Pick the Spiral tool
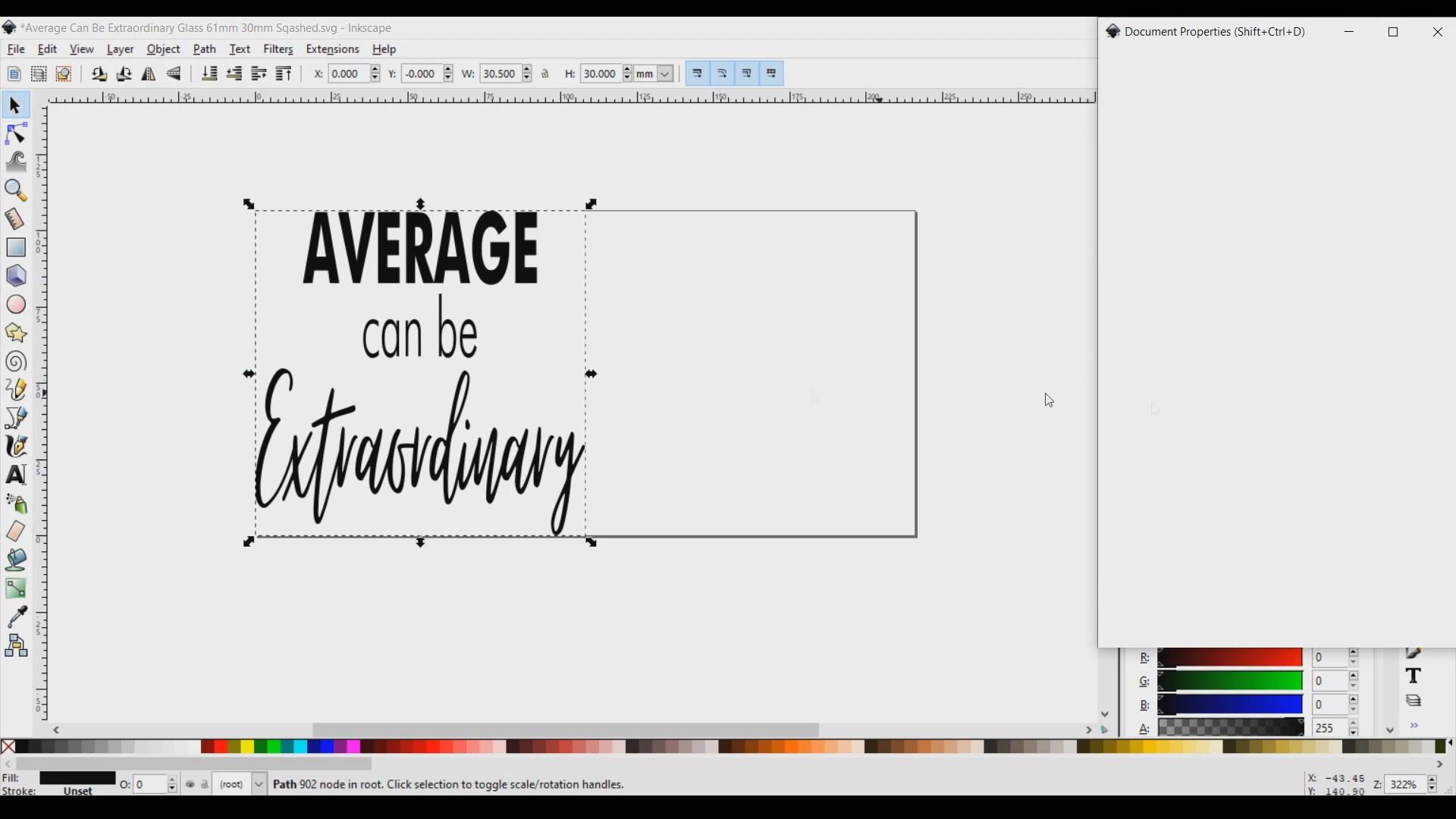The width and height of the screenshot is (1456, 819). click(x=16, y=362)
